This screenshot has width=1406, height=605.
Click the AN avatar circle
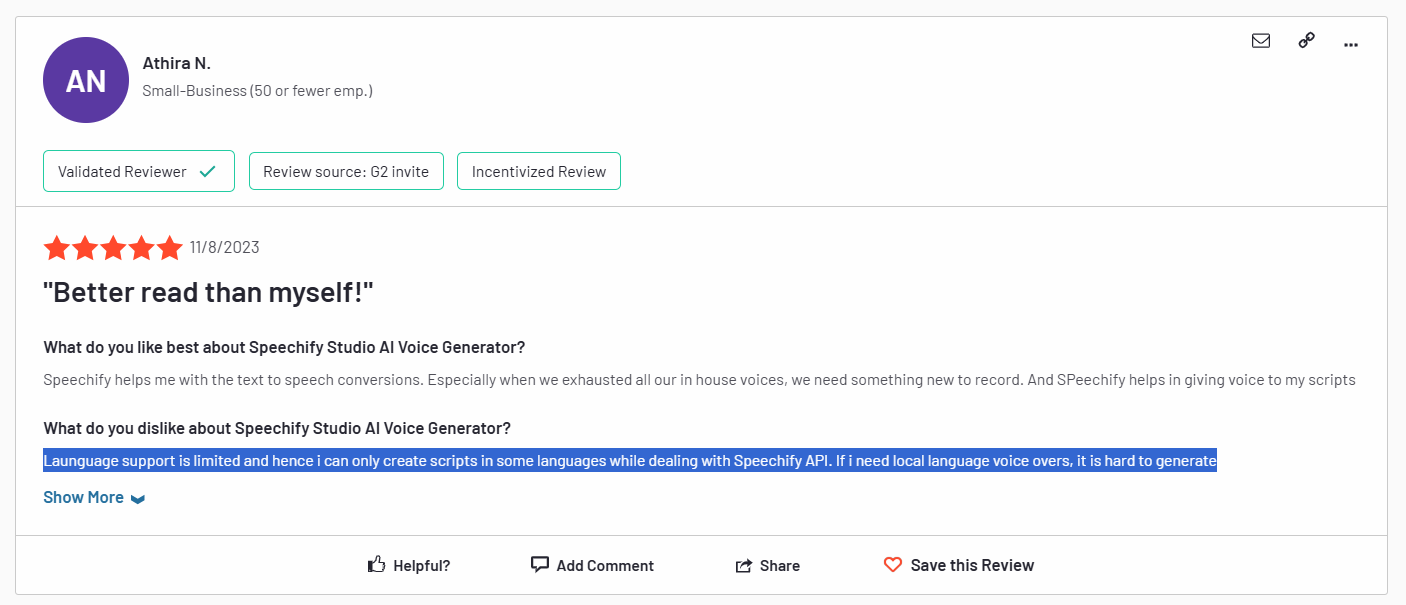pos(86,80)
